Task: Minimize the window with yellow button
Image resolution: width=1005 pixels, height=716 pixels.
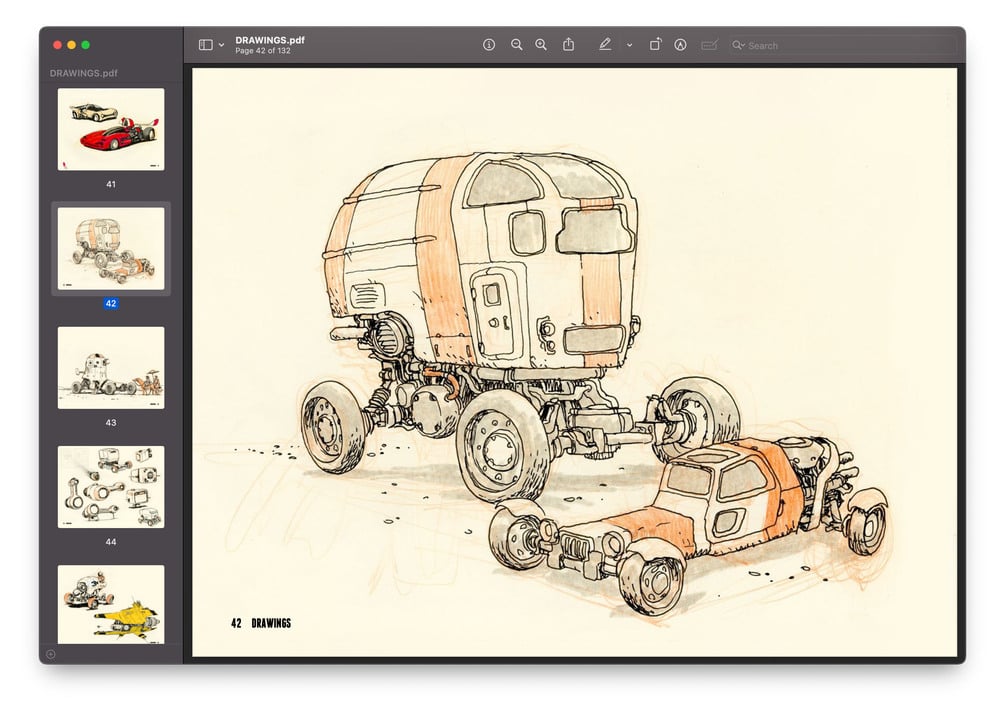Action: click(71, 45)
